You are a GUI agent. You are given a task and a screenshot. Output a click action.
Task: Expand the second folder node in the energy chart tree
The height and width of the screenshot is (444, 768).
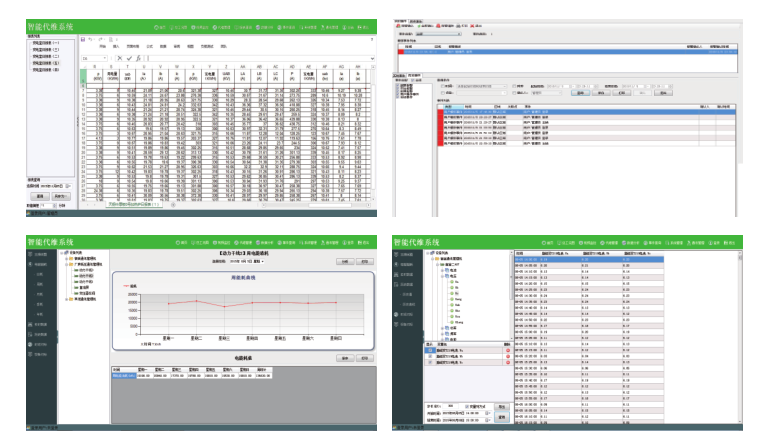(x=67, y=264)
